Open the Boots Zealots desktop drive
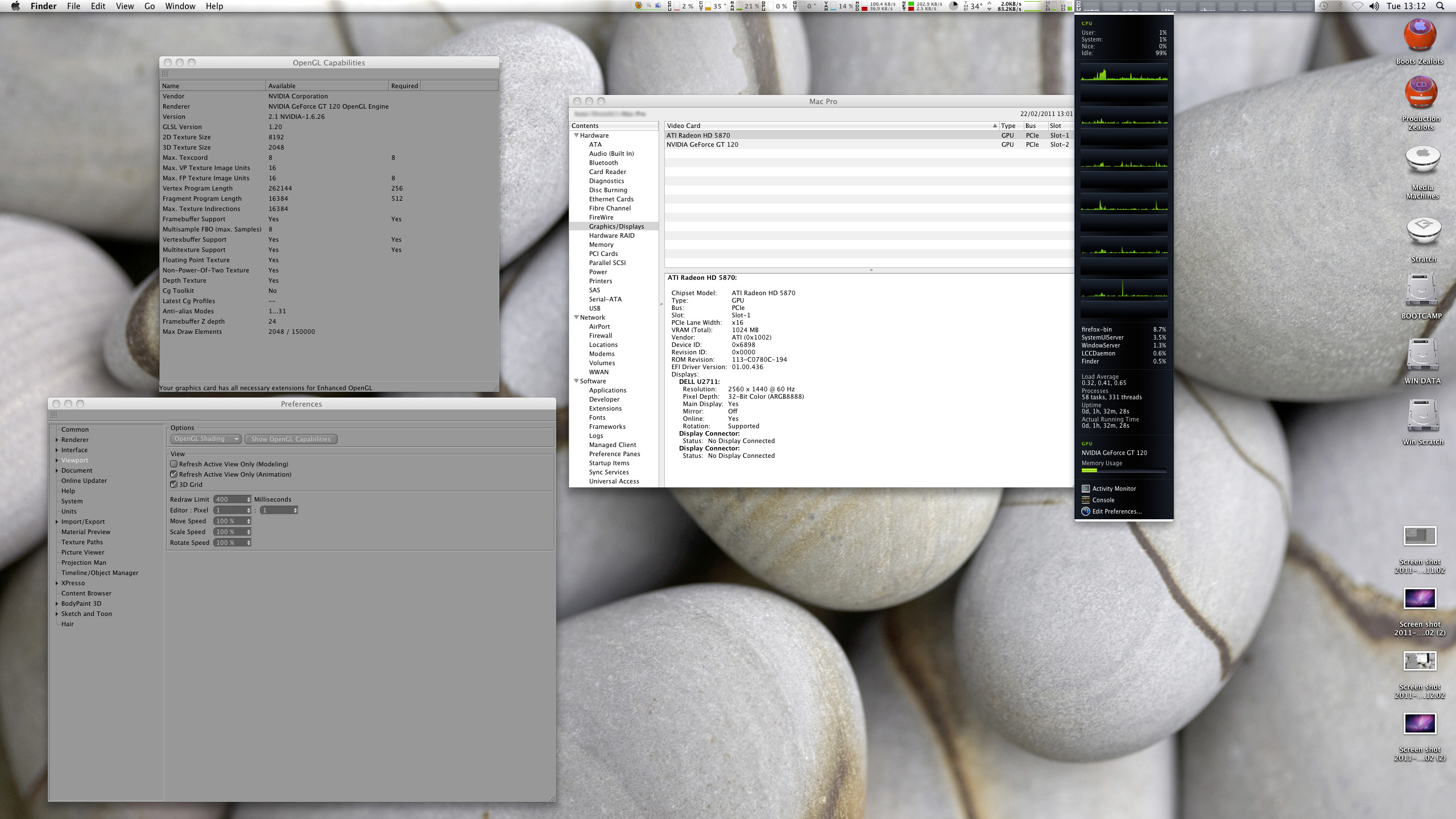The width and height of the screenshot is (1456, 819). (1420, 36)
